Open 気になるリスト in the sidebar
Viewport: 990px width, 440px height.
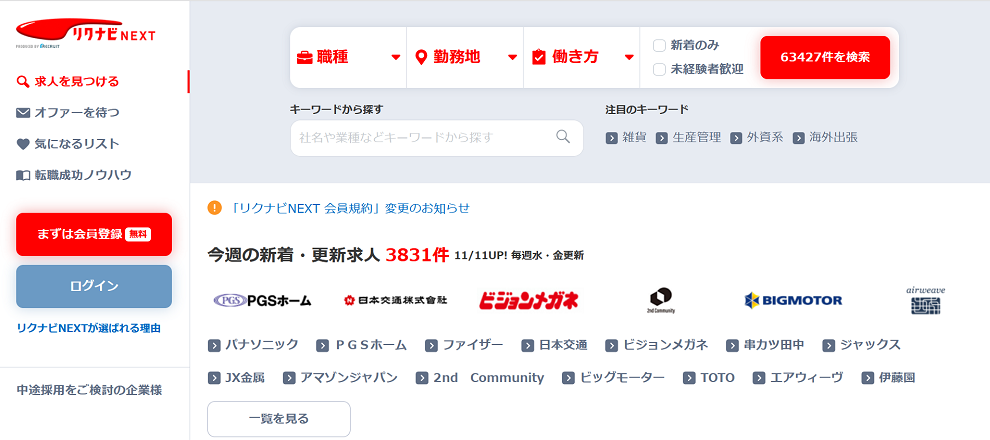click(68, 144)
